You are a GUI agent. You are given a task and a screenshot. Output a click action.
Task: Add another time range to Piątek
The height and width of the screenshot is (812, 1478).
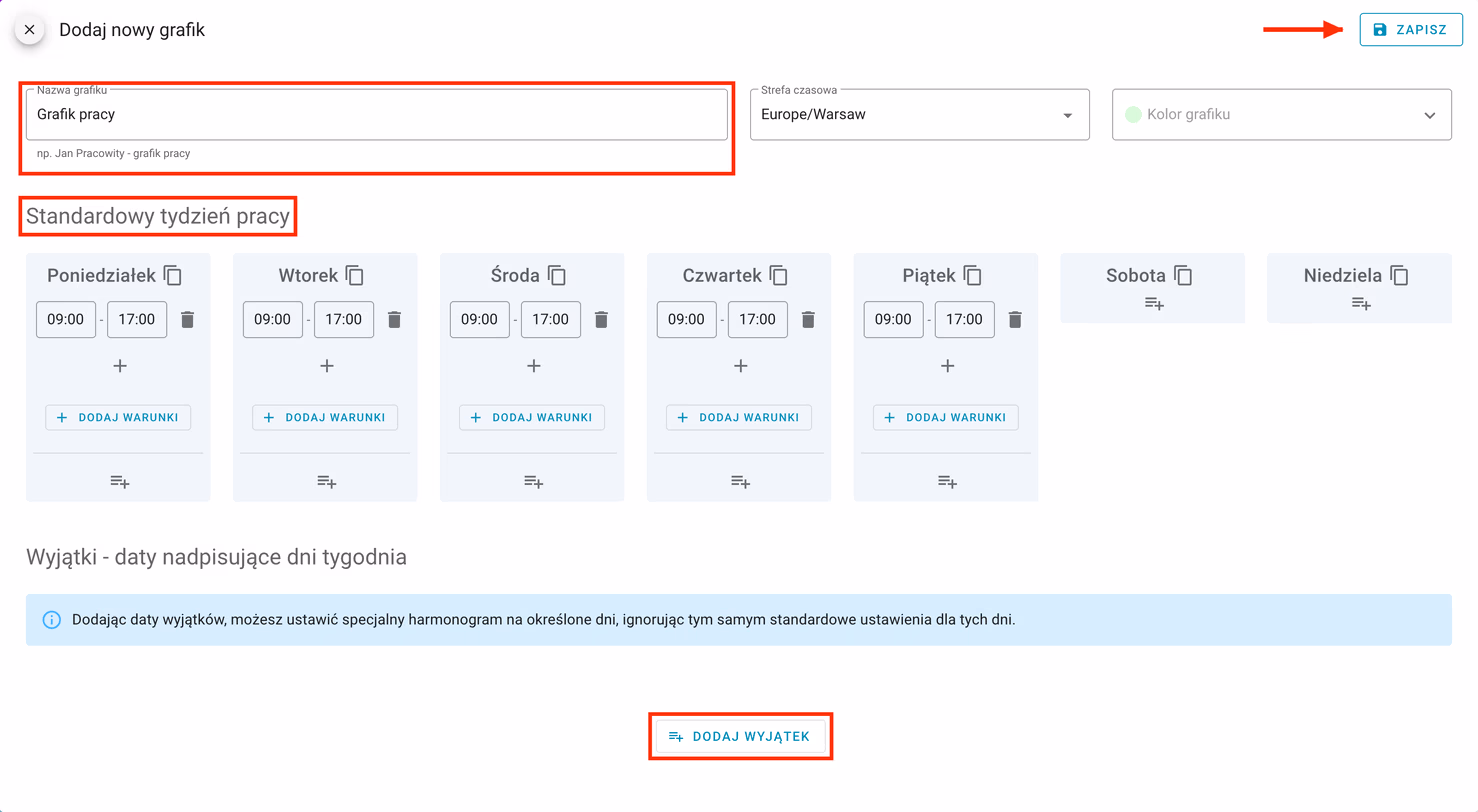coord(948,366)
